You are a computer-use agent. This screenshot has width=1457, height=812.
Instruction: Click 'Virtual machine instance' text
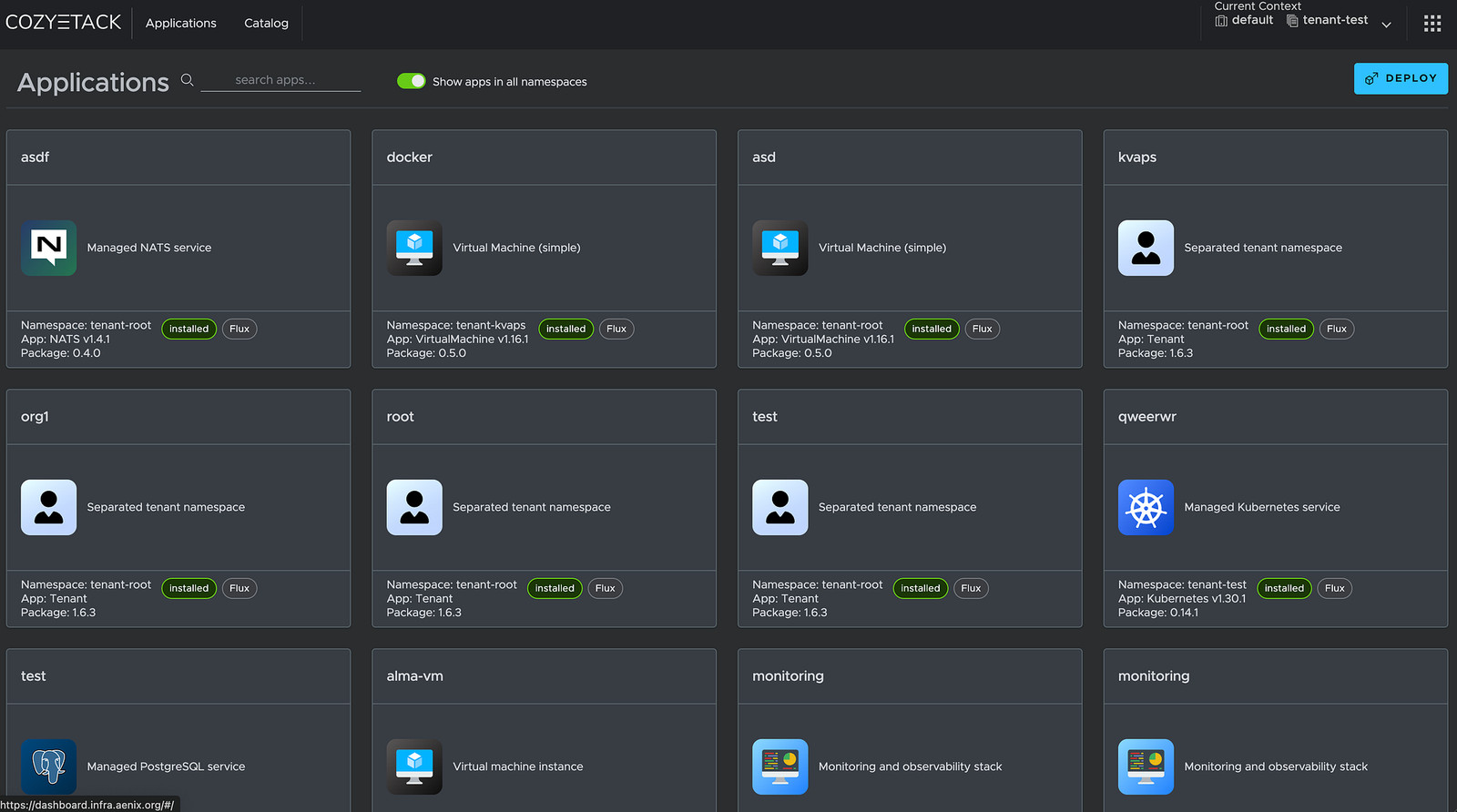[518, 766]
